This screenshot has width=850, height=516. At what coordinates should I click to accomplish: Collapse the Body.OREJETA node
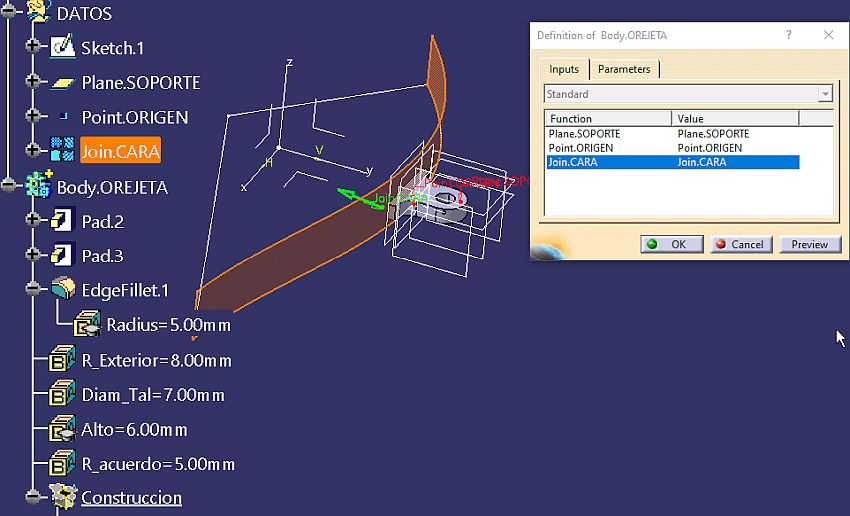(x=8, y=185)
